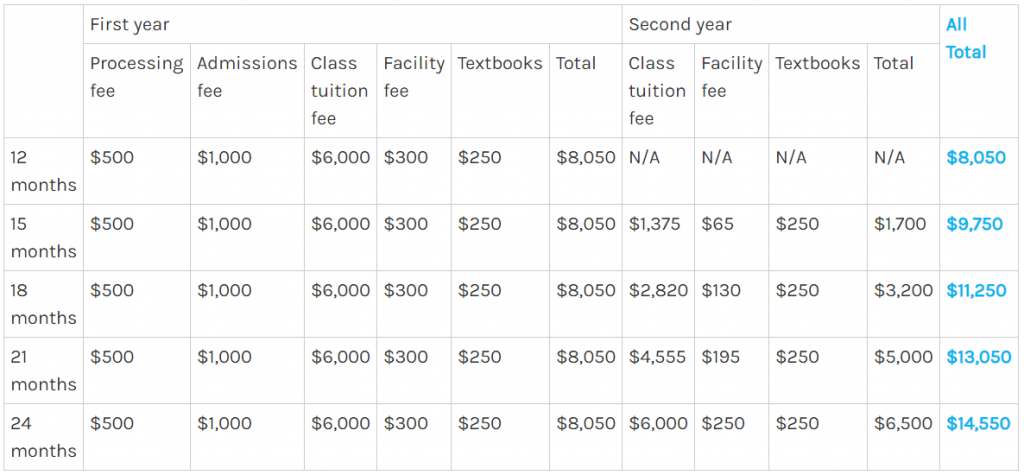Select the "21 months" row label
Screen dimensions: 1024x475
(x=43, y=370)
